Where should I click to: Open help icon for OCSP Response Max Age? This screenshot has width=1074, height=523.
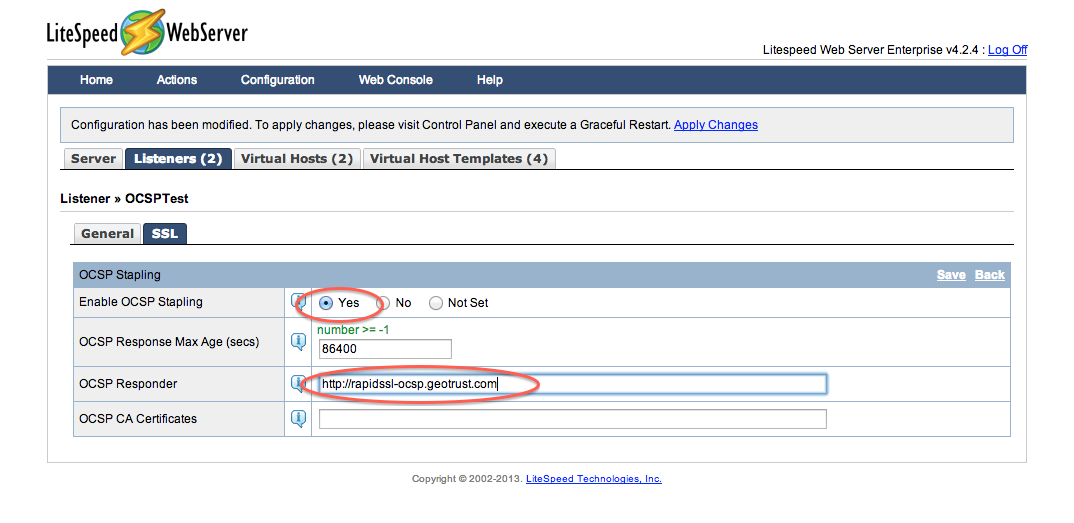pos(298,341)
